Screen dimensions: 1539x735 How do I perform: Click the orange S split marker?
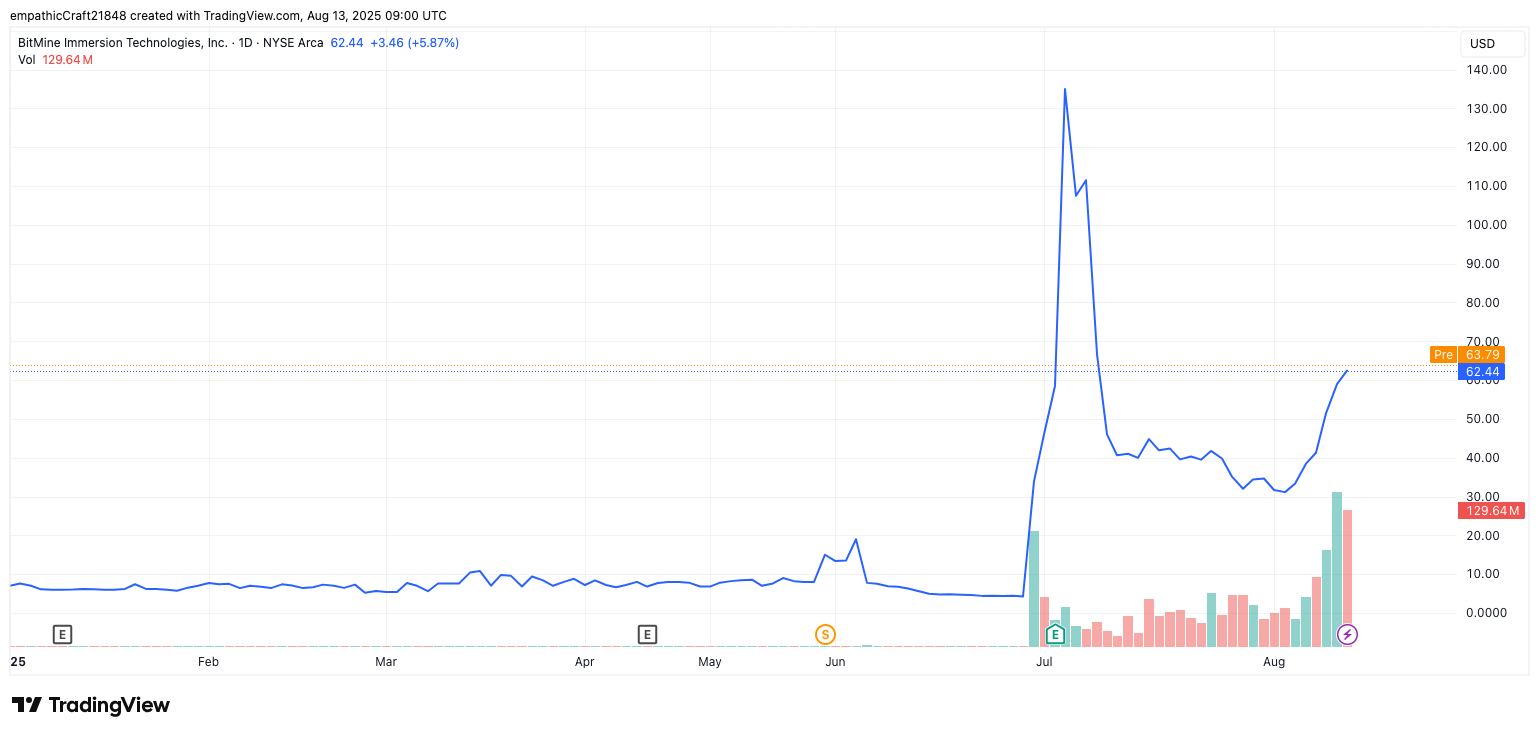click(x=825, y=634)
